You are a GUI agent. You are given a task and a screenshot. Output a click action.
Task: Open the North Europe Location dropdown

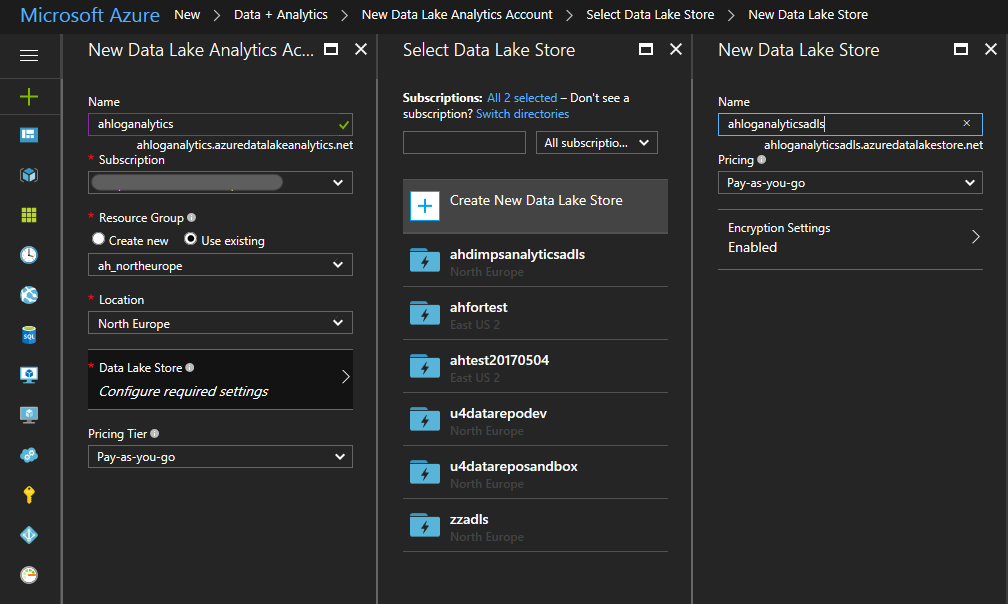pos(220,323)
